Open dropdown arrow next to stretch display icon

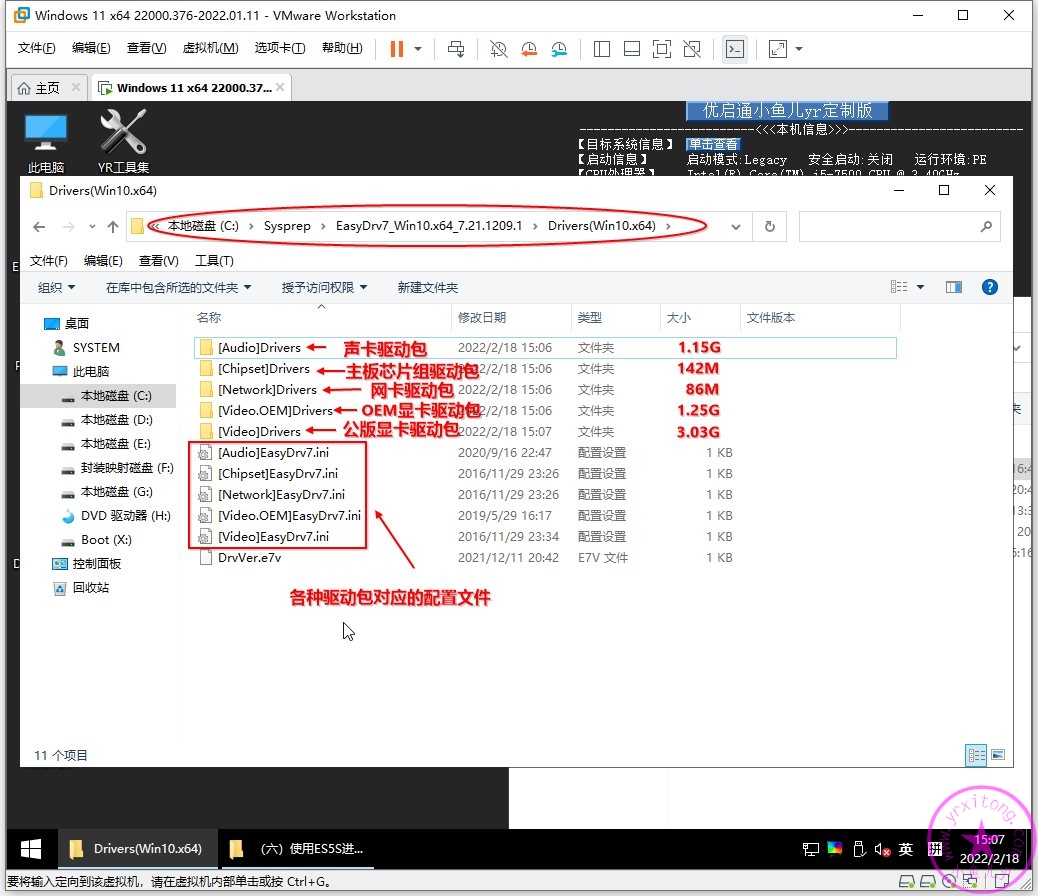tap(799, 49)
